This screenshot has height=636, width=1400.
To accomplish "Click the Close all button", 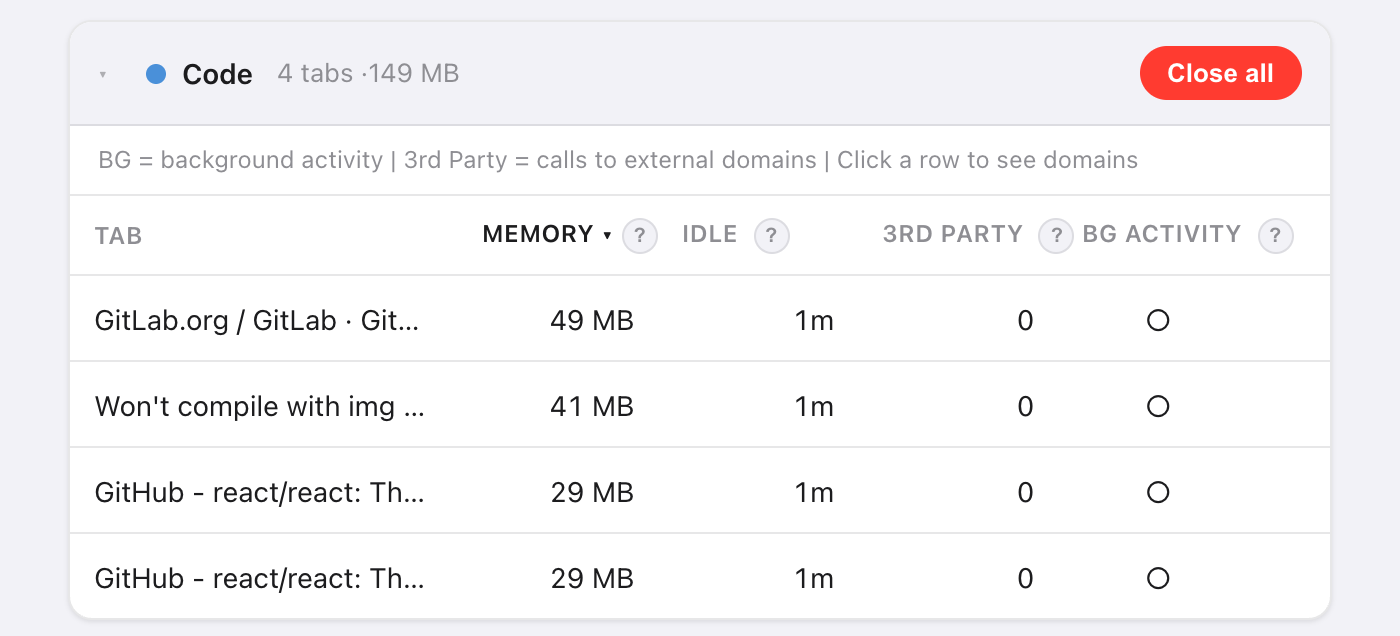I will point(1220,73).
